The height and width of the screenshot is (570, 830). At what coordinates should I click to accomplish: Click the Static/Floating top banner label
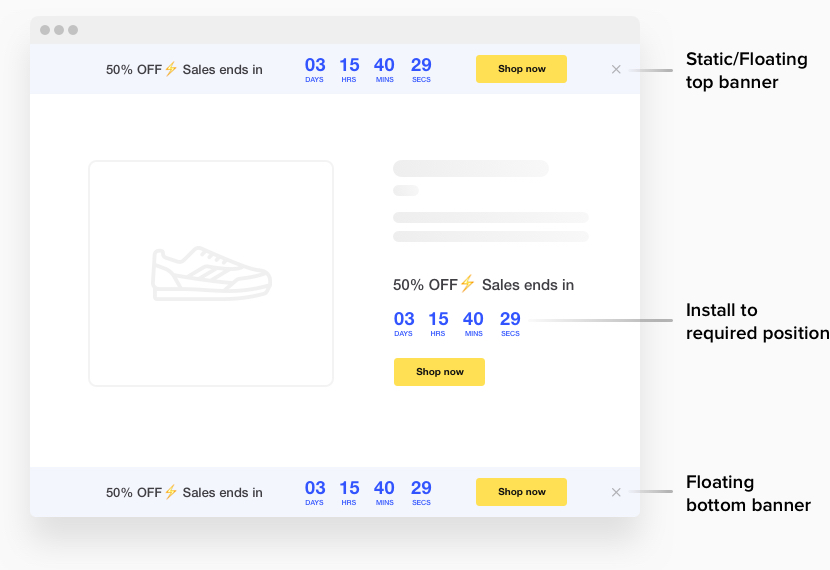(746, 70)
